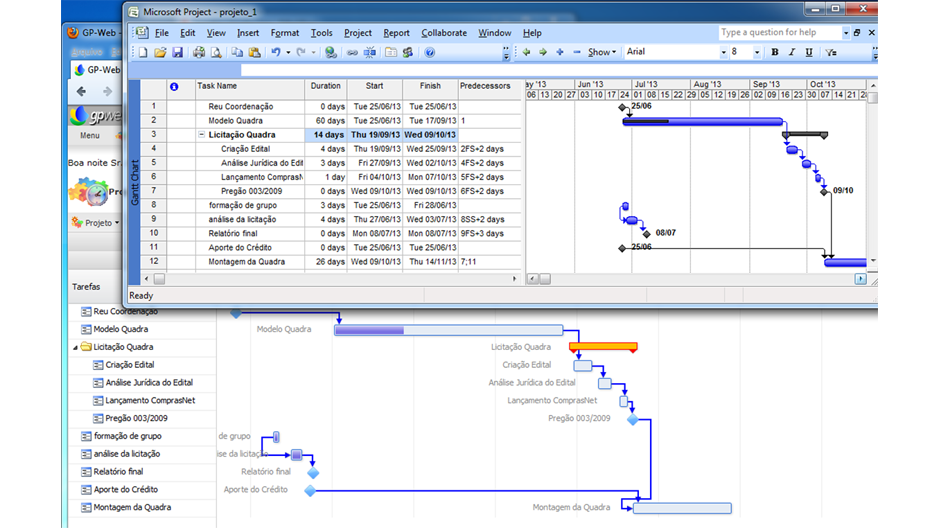Hide subtasks using blue minus icon
The image size is (940, 530).
pyautogui.click(x=577, y=52)
